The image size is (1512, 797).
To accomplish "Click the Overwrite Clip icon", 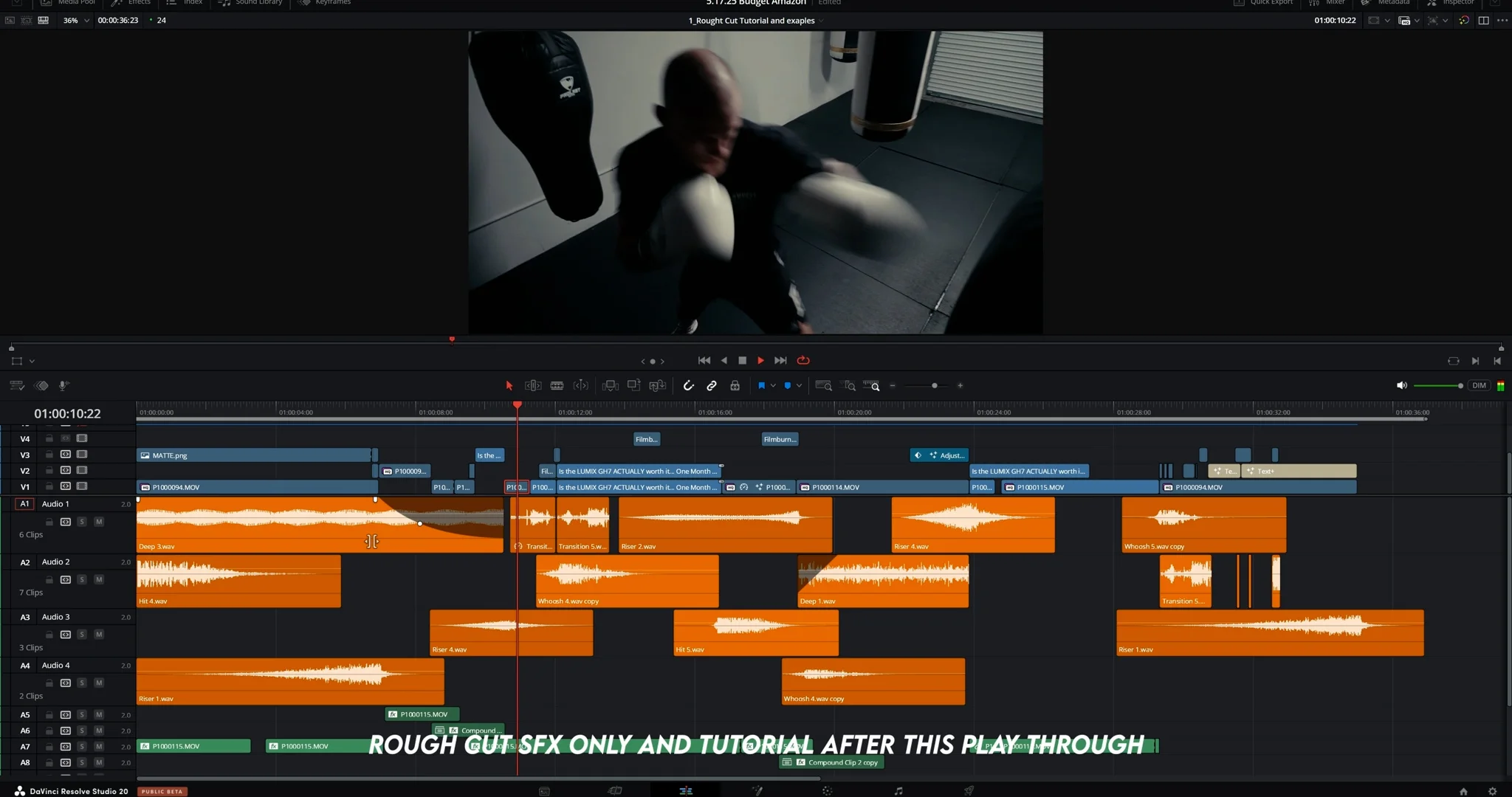I will [x=633, y=385].
